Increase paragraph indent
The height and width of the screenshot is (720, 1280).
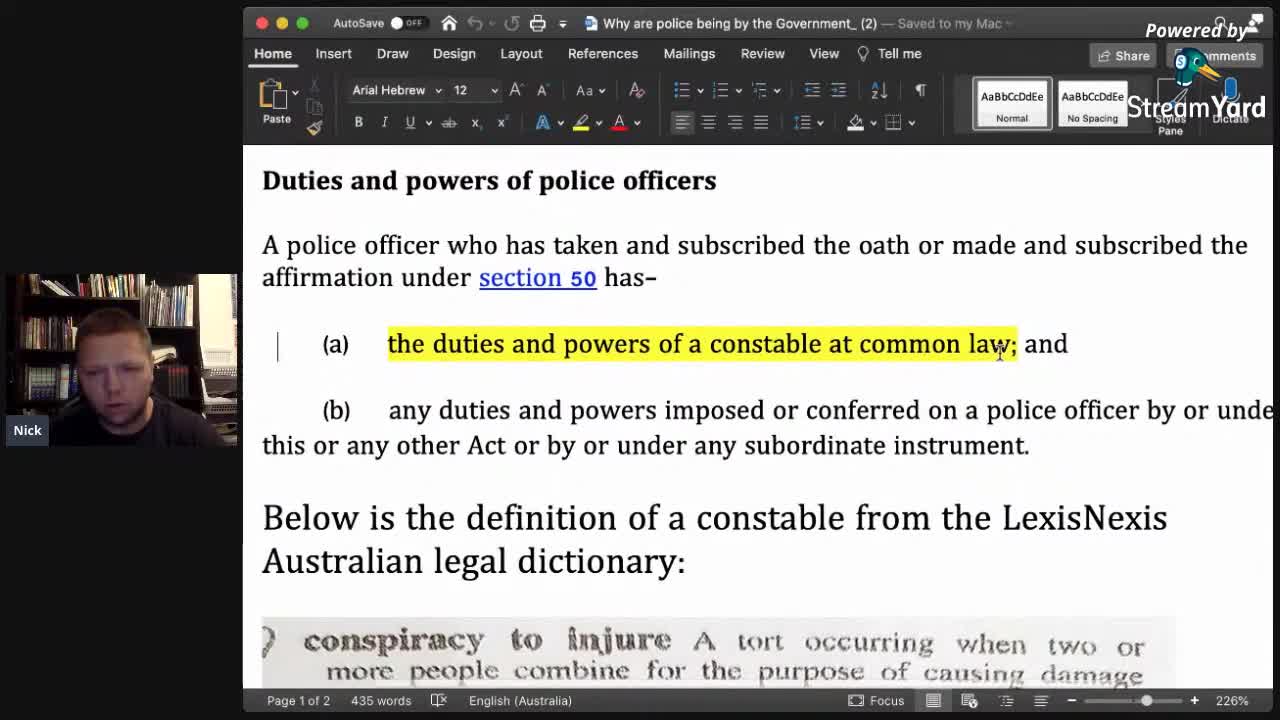(x=838, y=90)
